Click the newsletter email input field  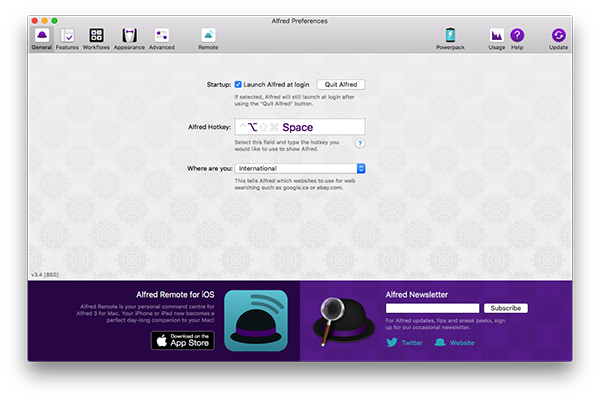(x=432, y=308)
